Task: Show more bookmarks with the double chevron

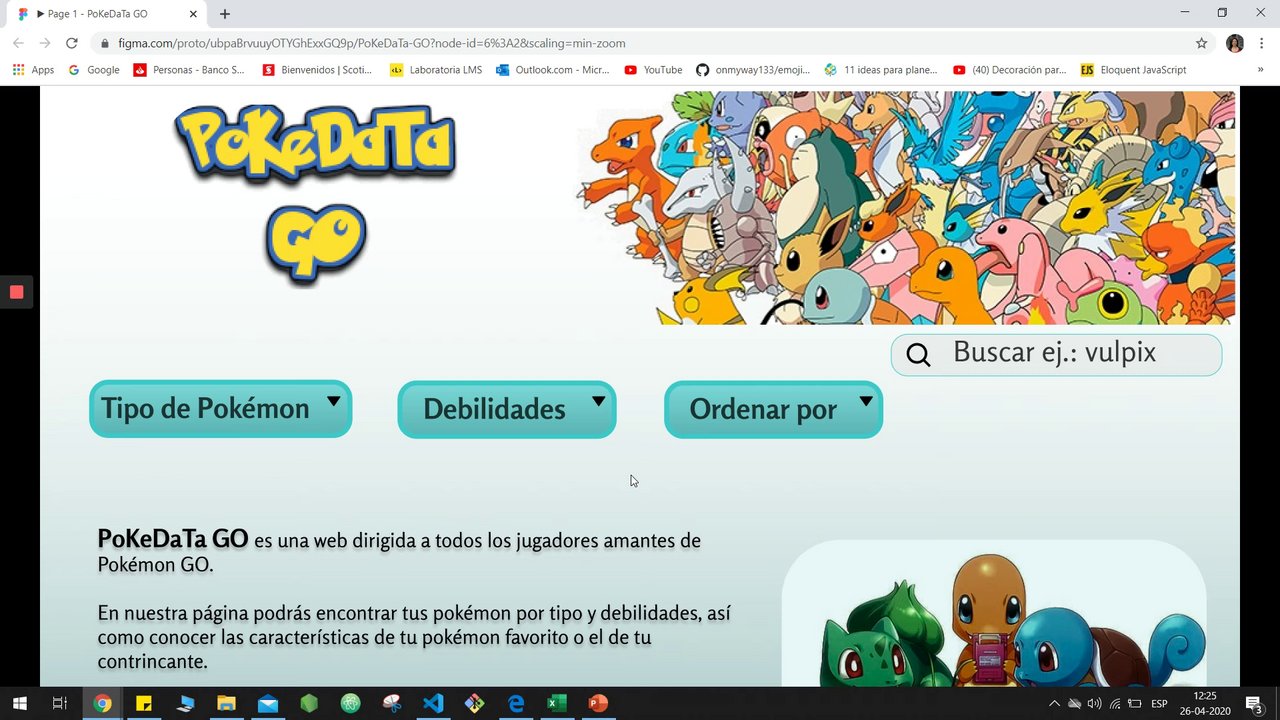Action: tap(1261, 70)
